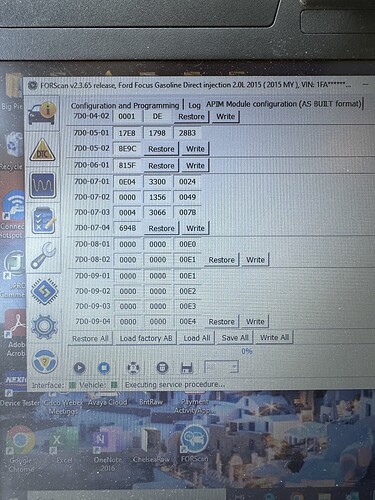The height and width of the screenshot is (500, 375).
Task: Open the chip configuration and programming section
Action: tap(44, 292)
